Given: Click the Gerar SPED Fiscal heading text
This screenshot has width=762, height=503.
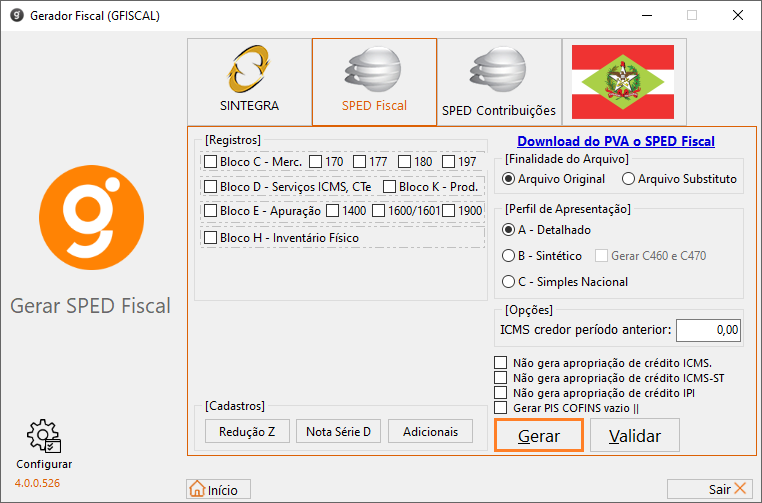Looking at the screenshot, I should pos(90,306).
